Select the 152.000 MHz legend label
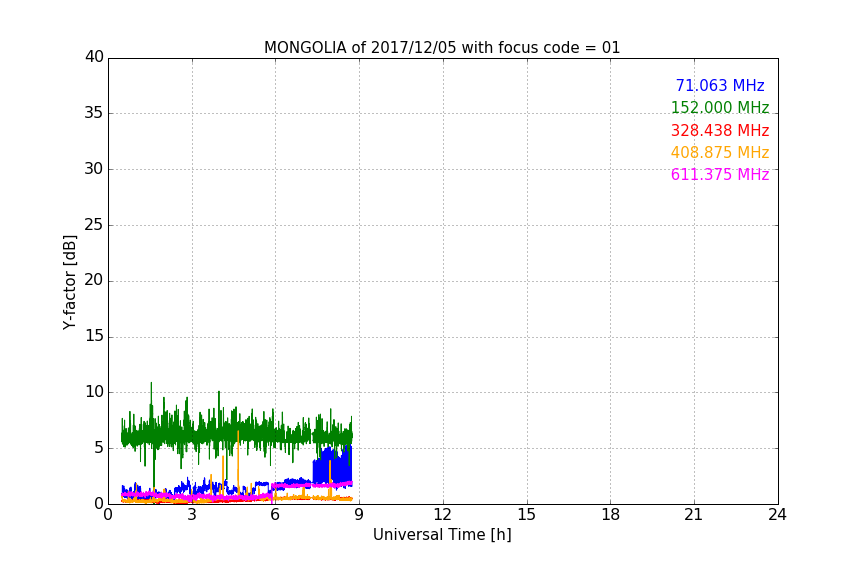 click(720, 107)
